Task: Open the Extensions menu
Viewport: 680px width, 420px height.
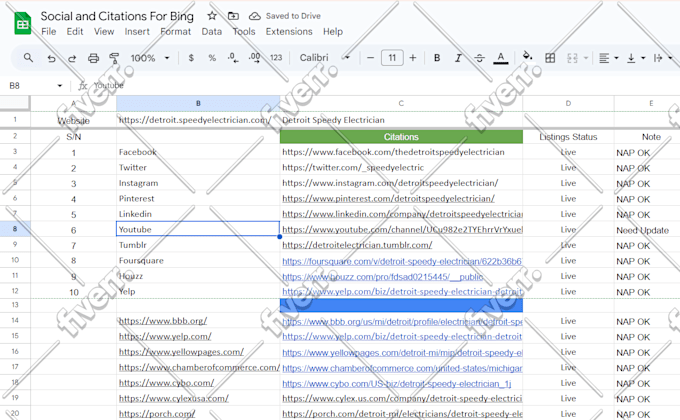Action: click(289, 32)
